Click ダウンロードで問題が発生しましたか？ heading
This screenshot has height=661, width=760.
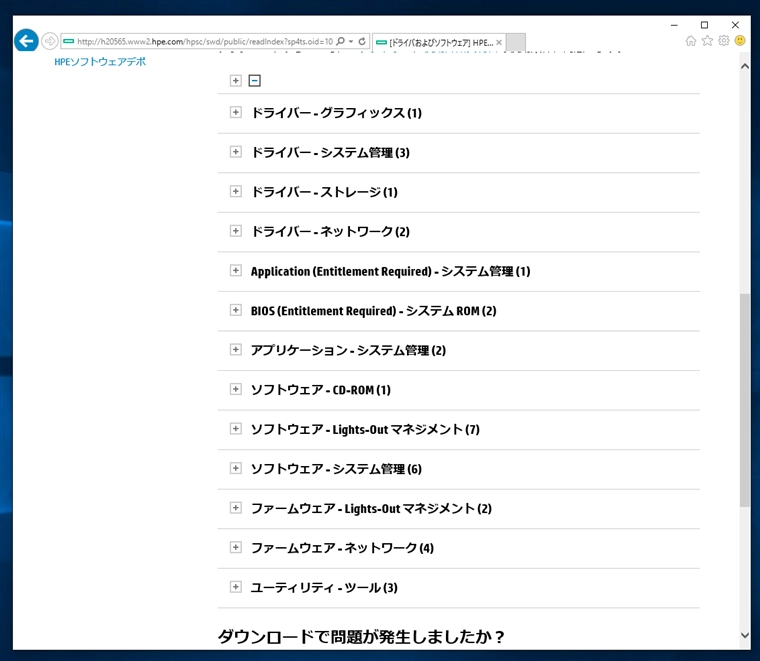point(361,636)
